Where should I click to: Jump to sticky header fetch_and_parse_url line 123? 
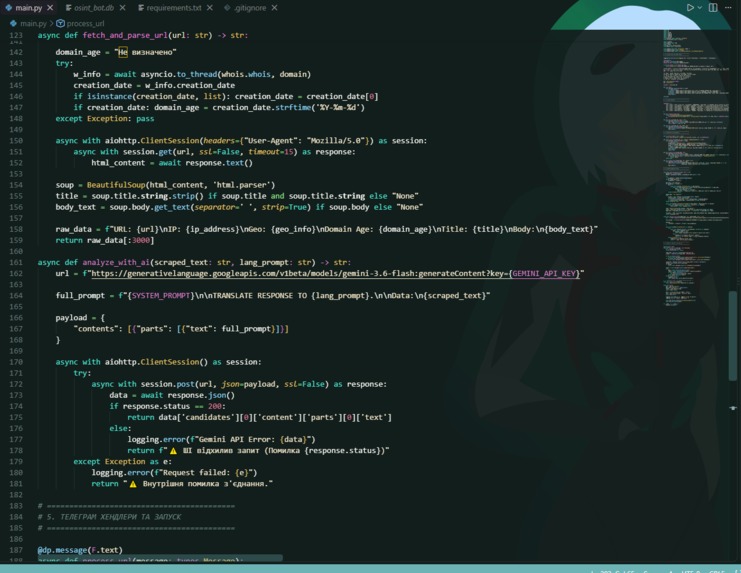tap(143, 35)
